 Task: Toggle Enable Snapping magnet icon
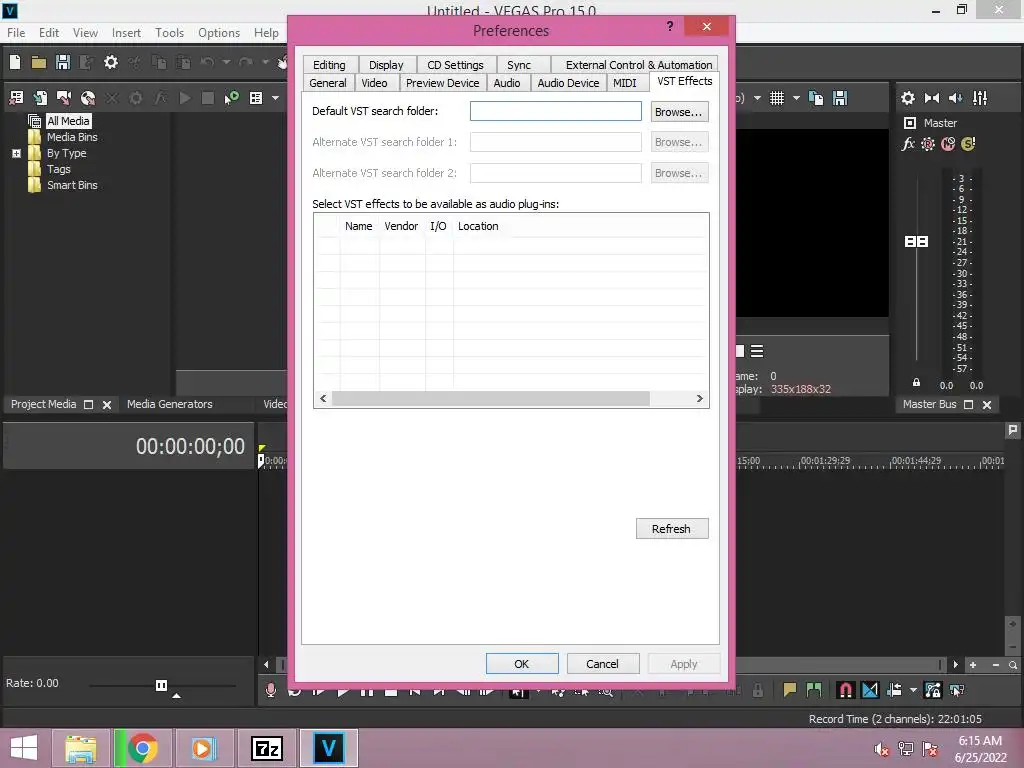[x=846, y=690]
